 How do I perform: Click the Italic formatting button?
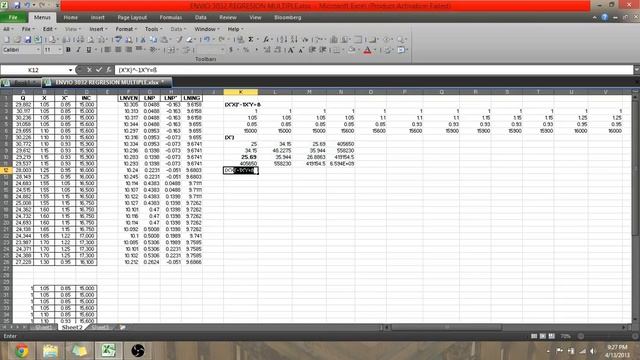tap(78, 50)
